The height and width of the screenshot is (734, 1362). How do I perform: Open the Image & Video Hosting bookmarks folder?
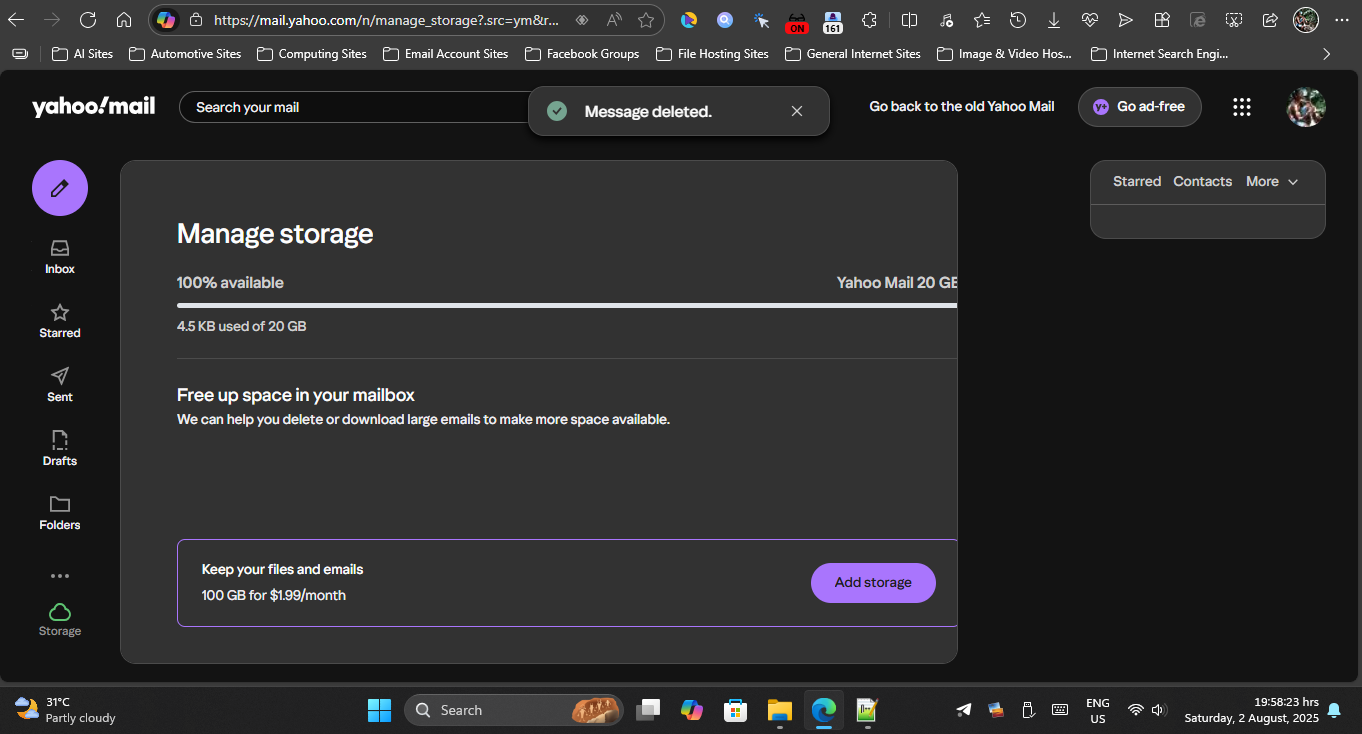(1005, 54)
